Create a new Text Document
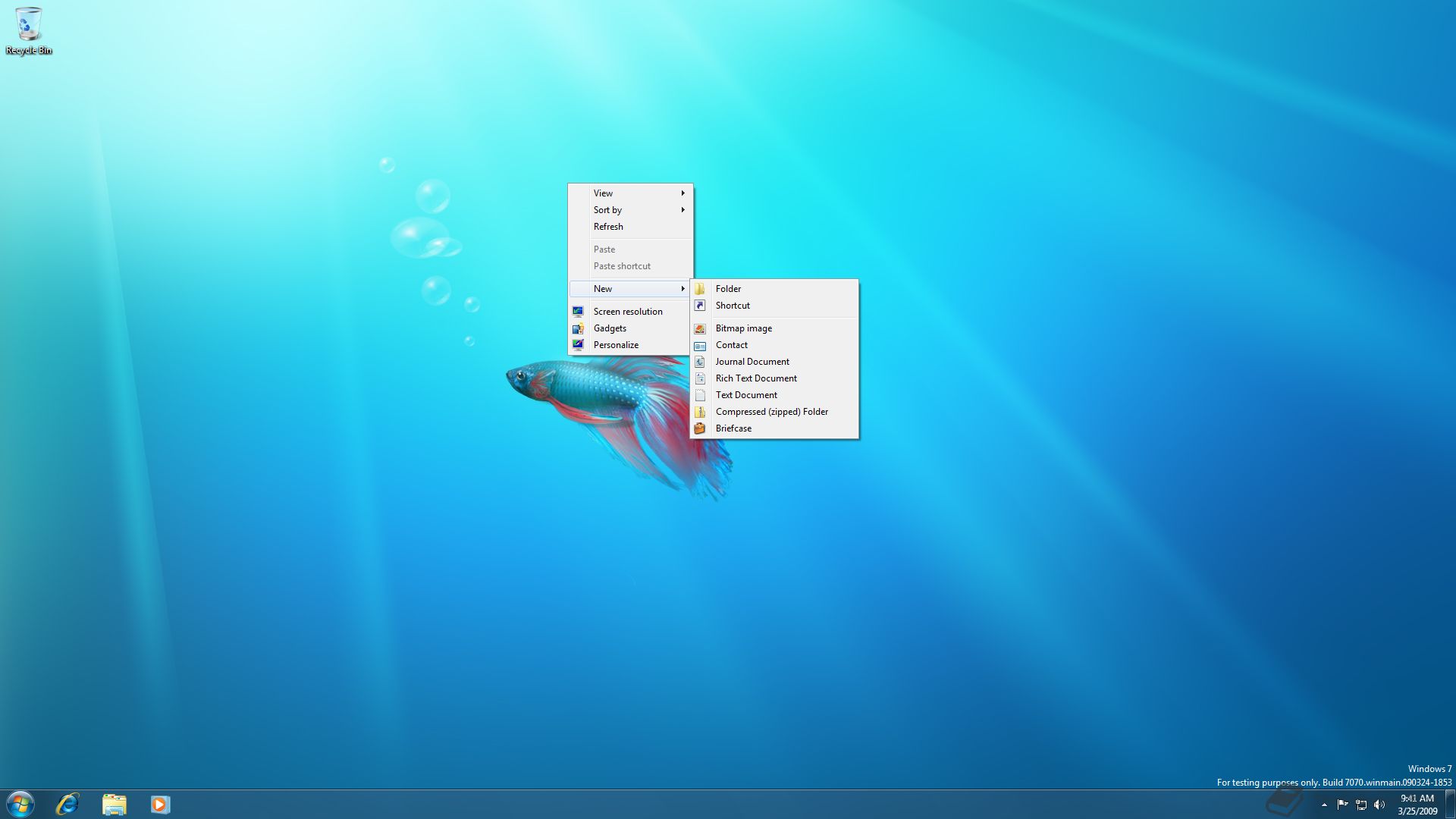The width and height of the screenshot is (1456, 819). point(774,395)
